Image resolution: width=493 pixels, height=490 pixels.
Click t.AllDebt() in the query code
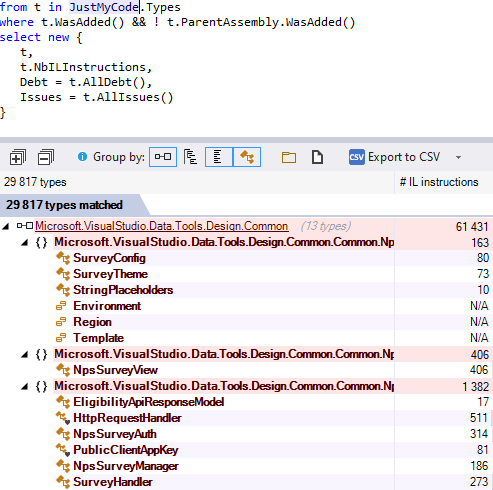107,82
